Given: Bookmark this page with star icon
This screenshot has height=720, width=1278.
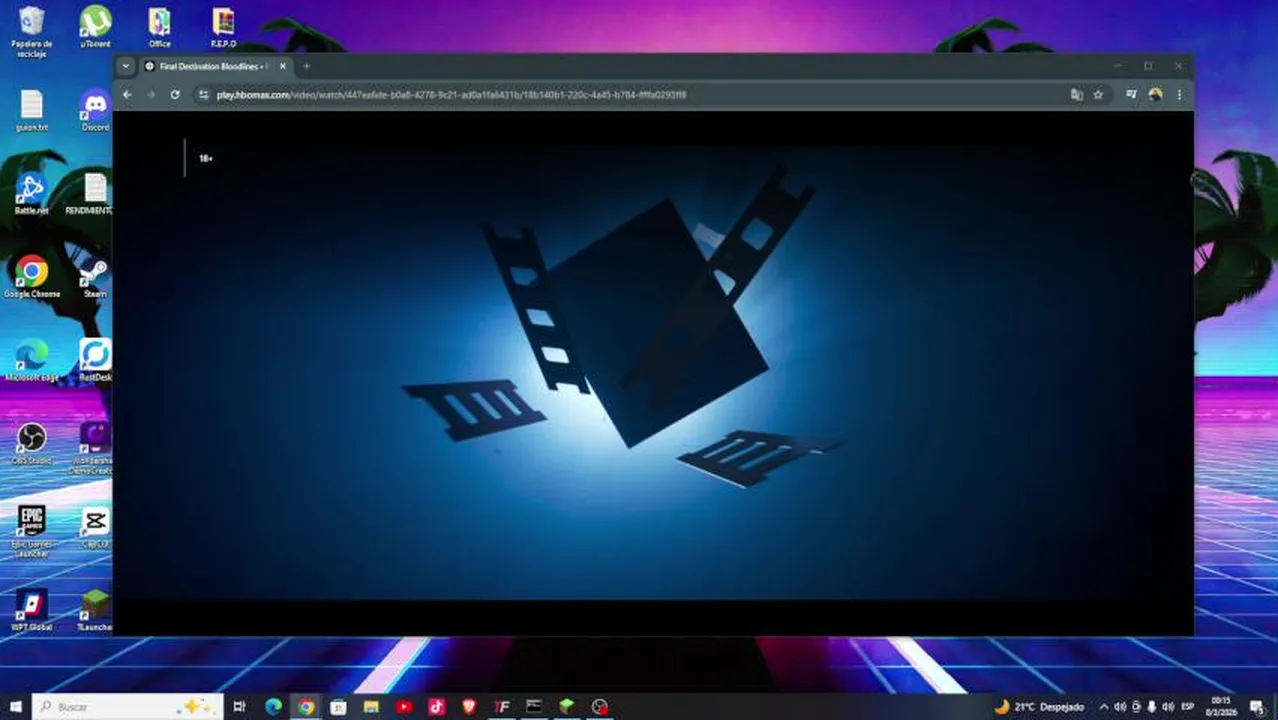Looking at the screenshot, I should 1098,94.
